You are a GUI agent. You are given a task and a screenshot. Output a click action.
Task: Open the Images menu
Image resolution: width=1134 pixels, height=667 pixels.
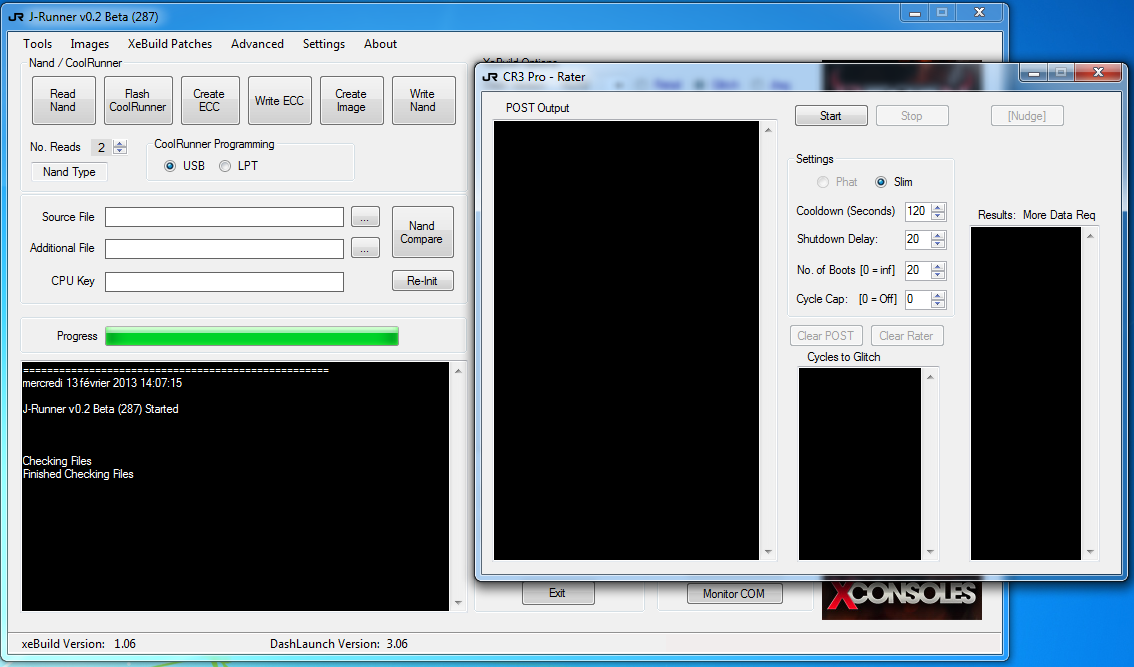coord(90,44)
